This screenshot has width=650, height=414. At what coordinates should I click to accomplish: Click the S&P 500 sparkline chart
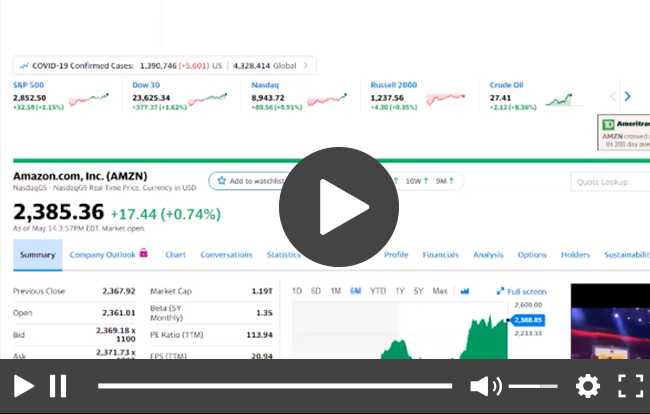click(x=89, y=99)
